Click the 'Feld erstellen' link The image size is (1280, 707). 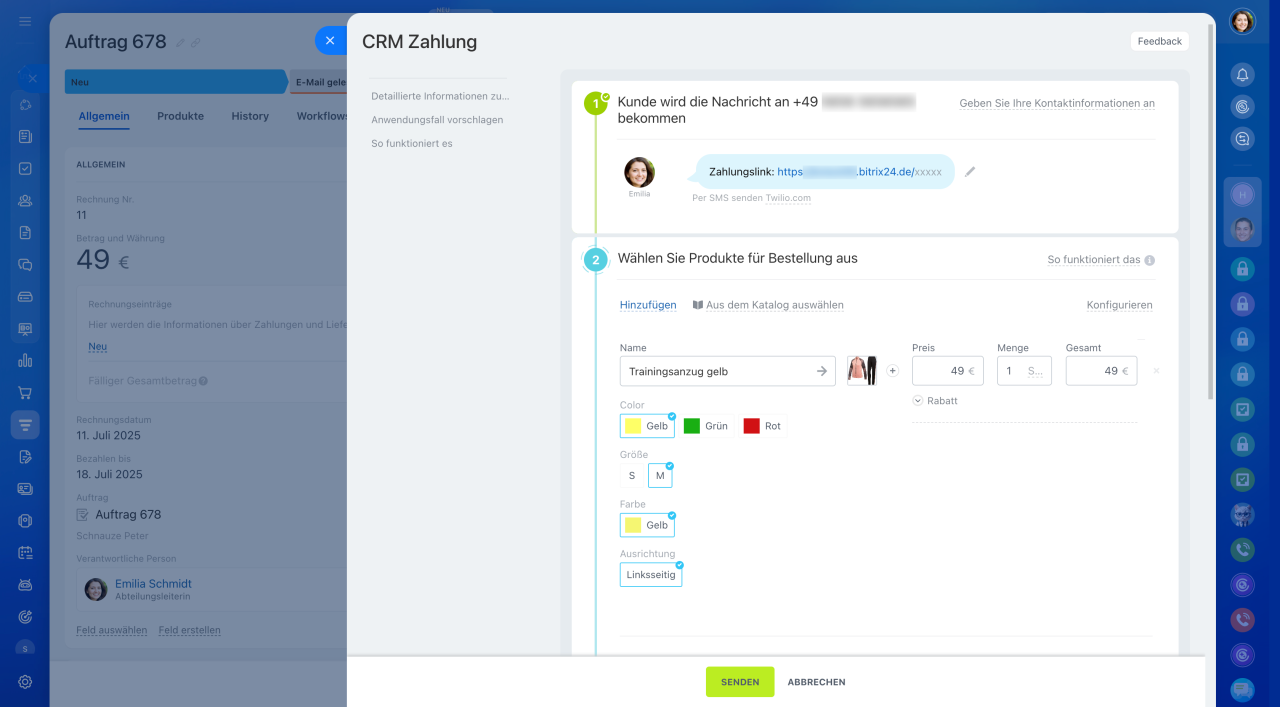(x=189, y=630)
